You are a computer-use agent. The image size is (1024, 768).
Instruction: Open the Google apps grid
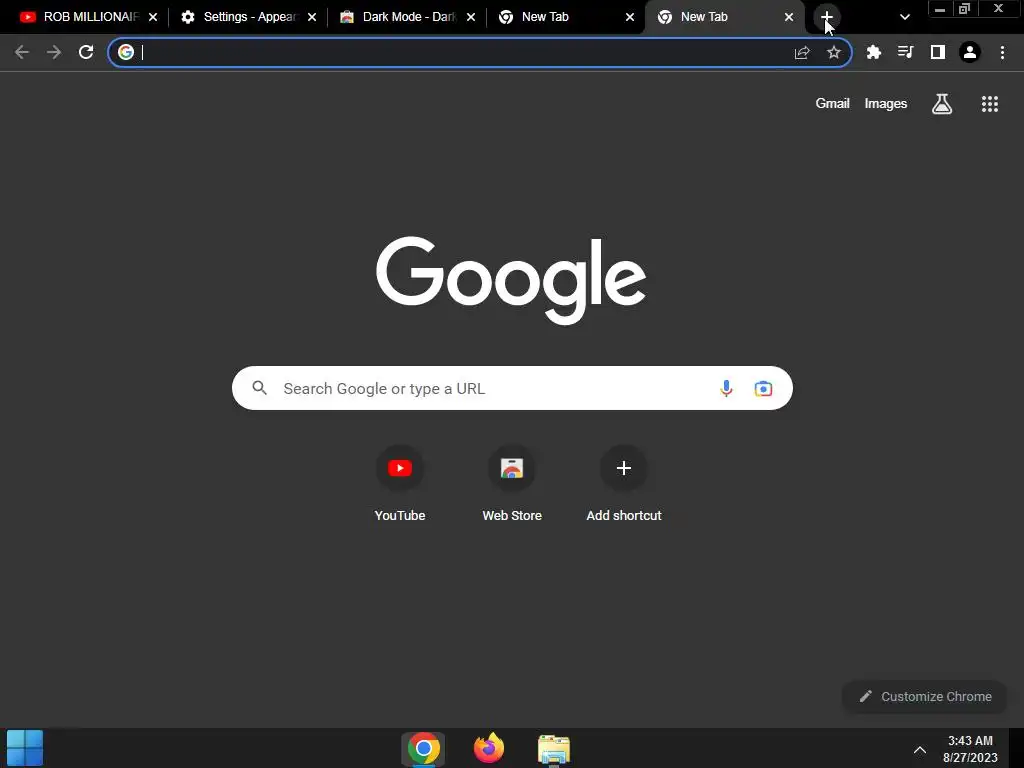(x=990, y=104)
